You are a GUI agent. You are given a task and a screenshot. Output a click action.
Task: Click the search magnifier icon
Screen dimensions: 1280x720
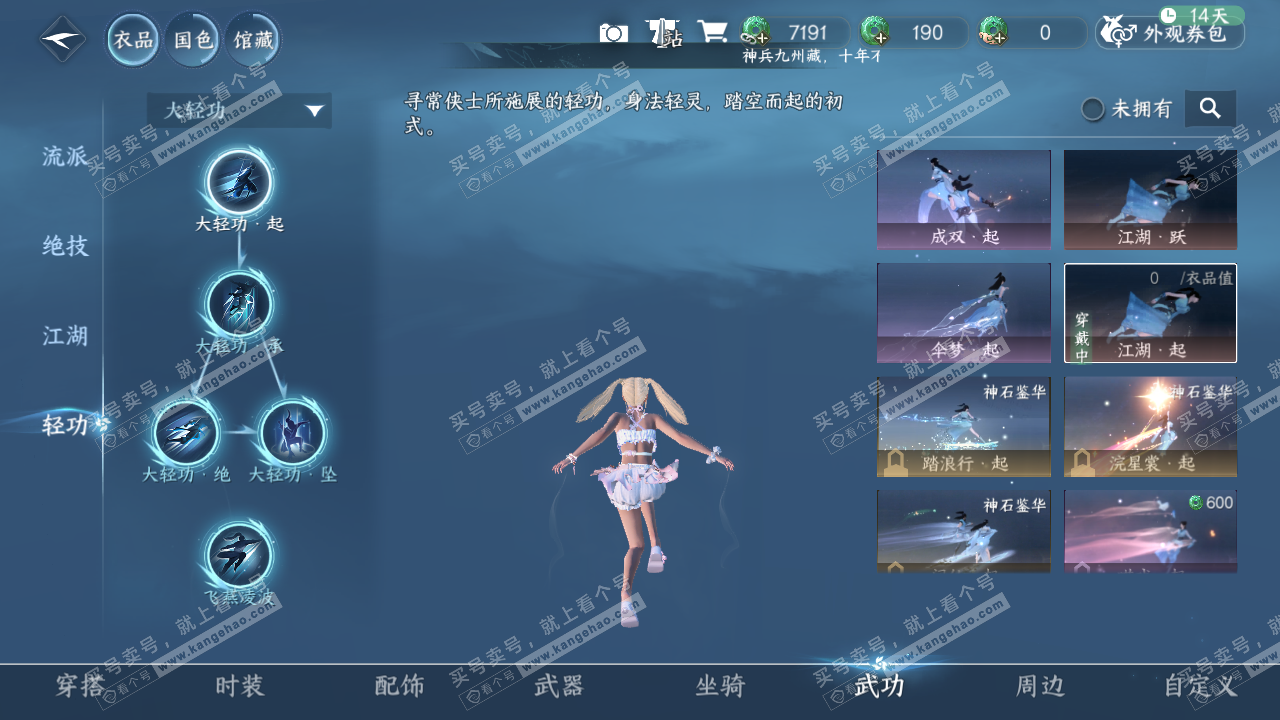pyautogui.click(x=1210, y=108)
